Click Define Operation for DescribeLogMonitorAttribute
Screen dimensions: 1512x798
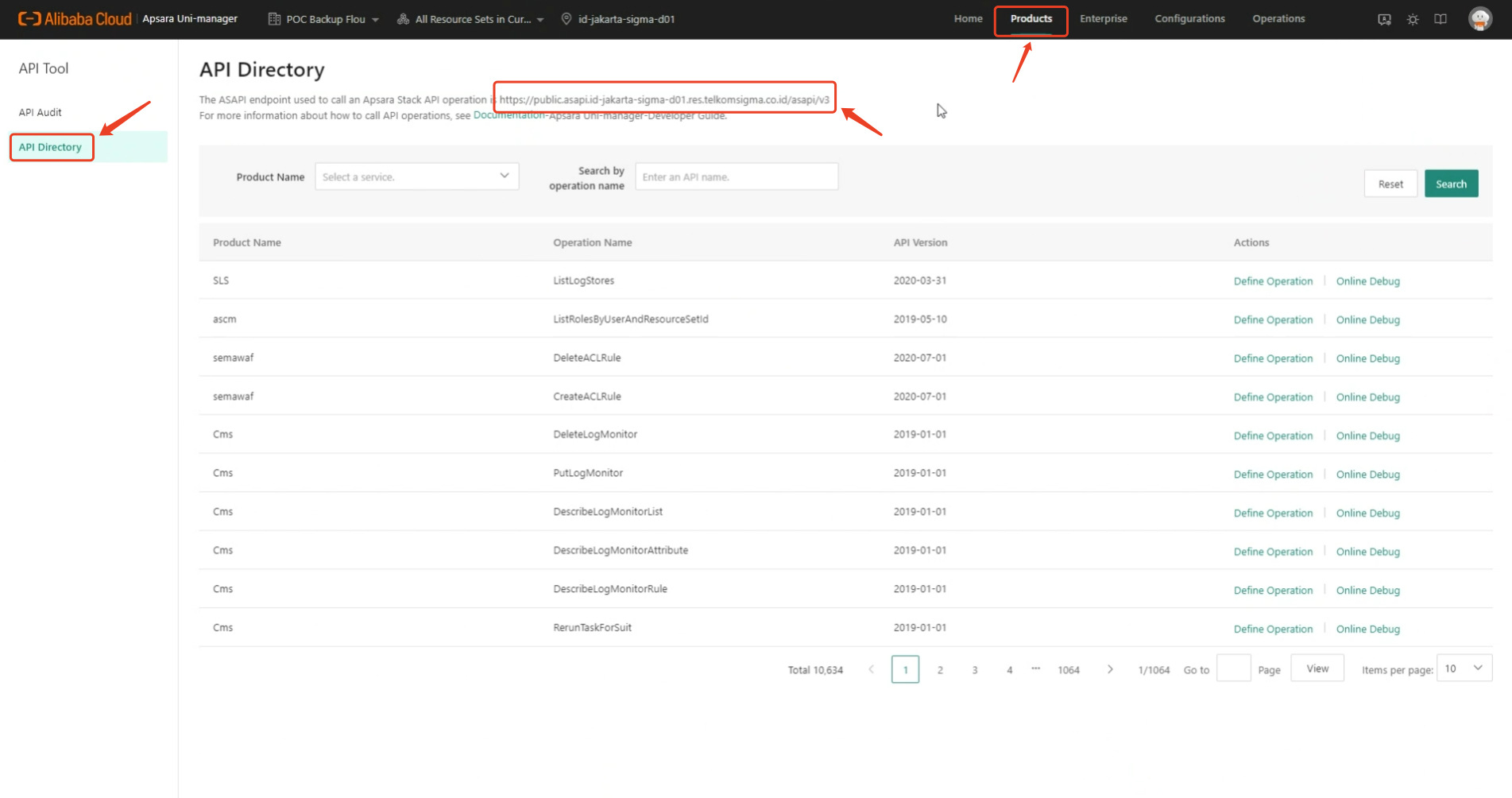coord(1273,552)
